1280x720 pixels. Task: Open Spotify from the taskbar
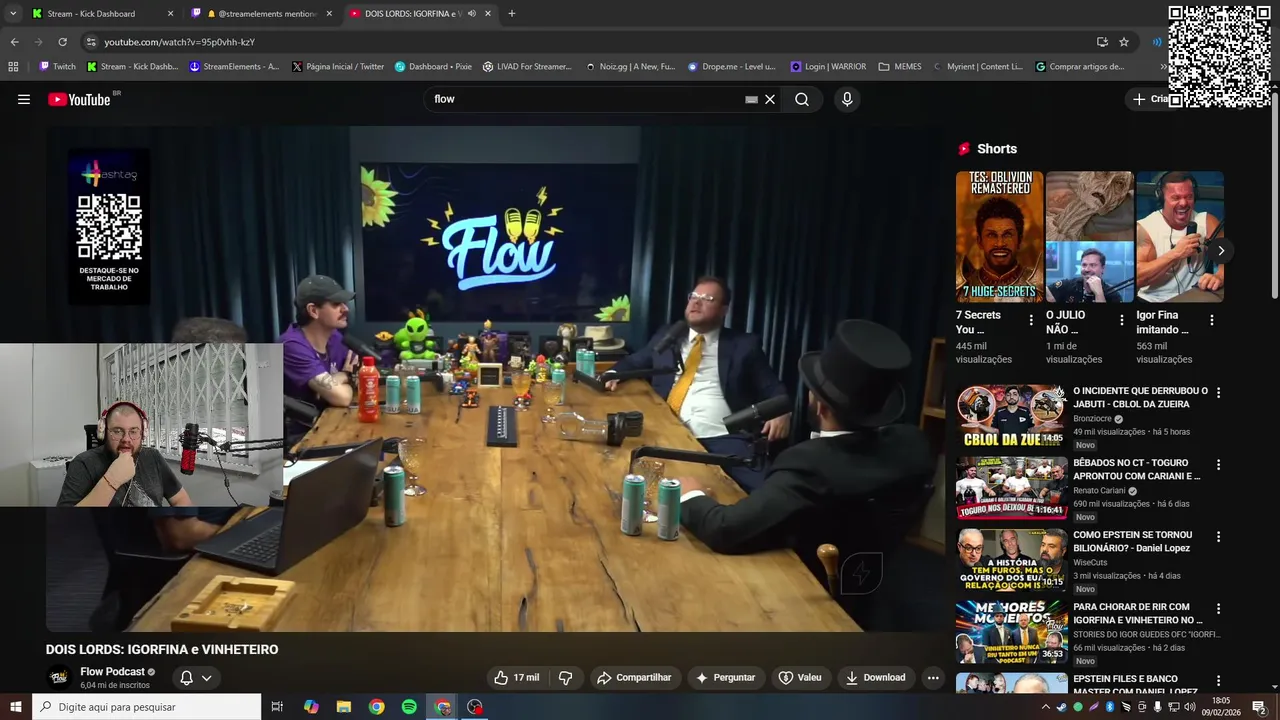(x=409, y=707)
